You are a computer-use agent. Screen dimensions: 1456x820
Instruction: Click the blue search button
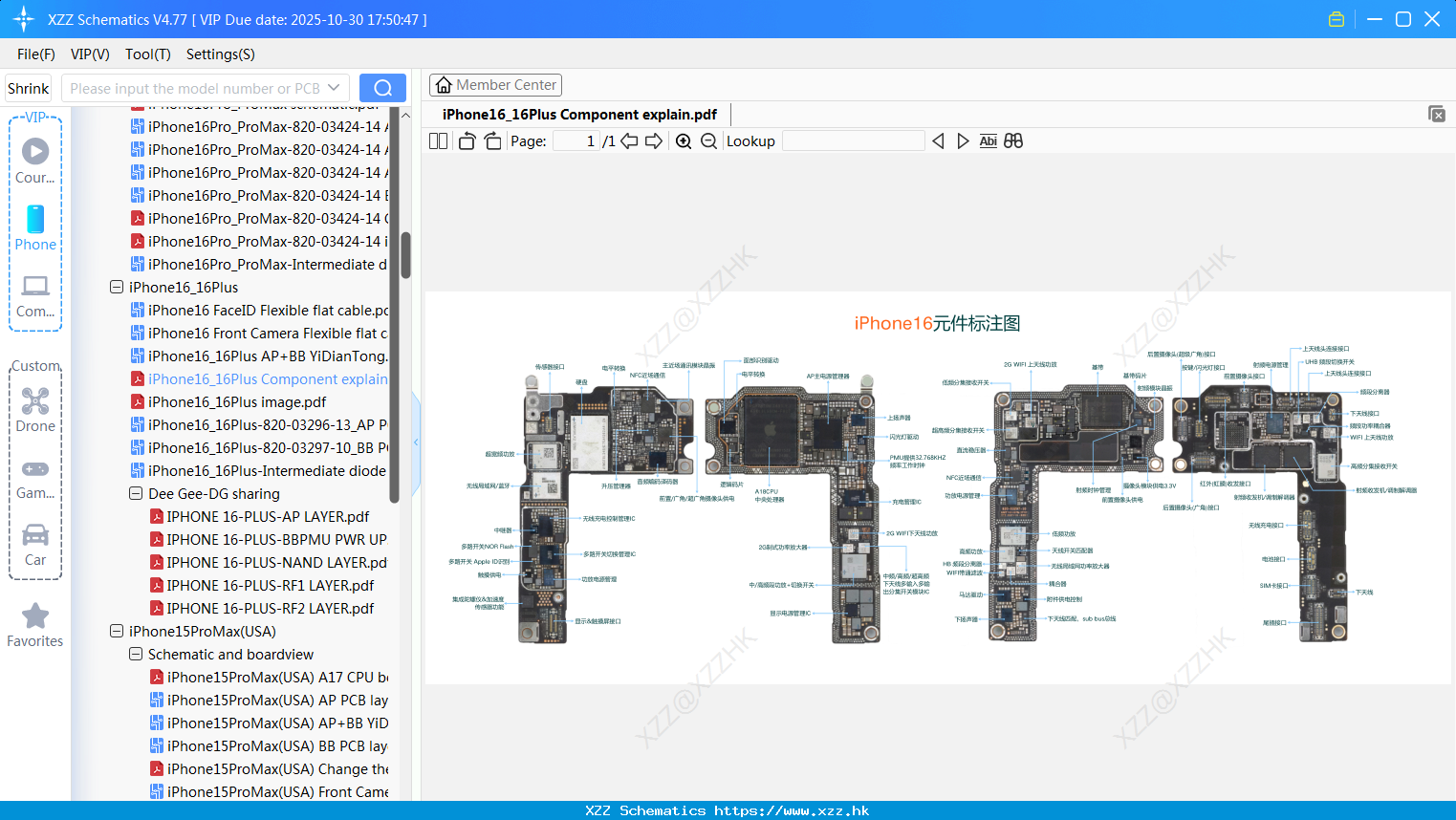coord(382,88)
